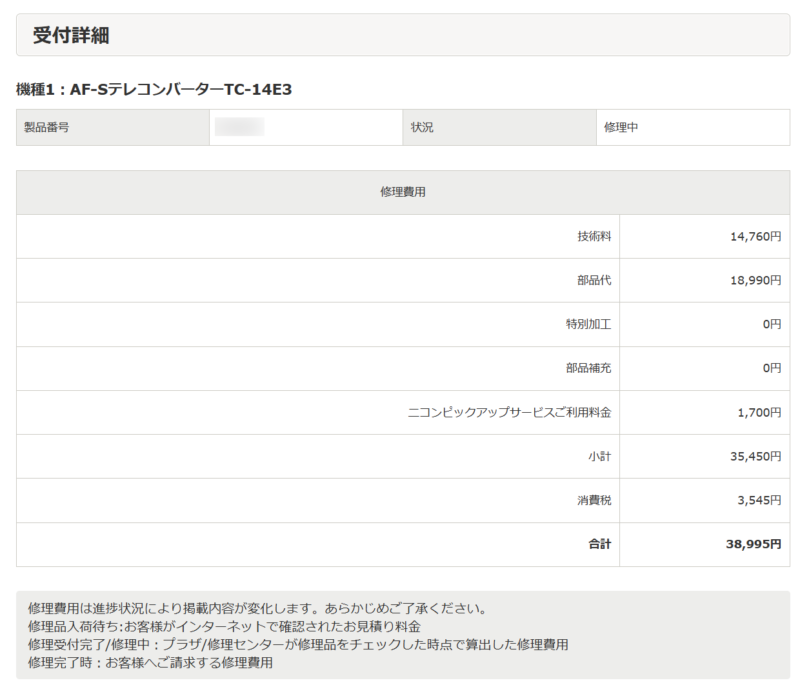Click the ニコンピックアップサービスご利用料金 label
Viewport: 800px width, 694px height.
coord(509,413)
